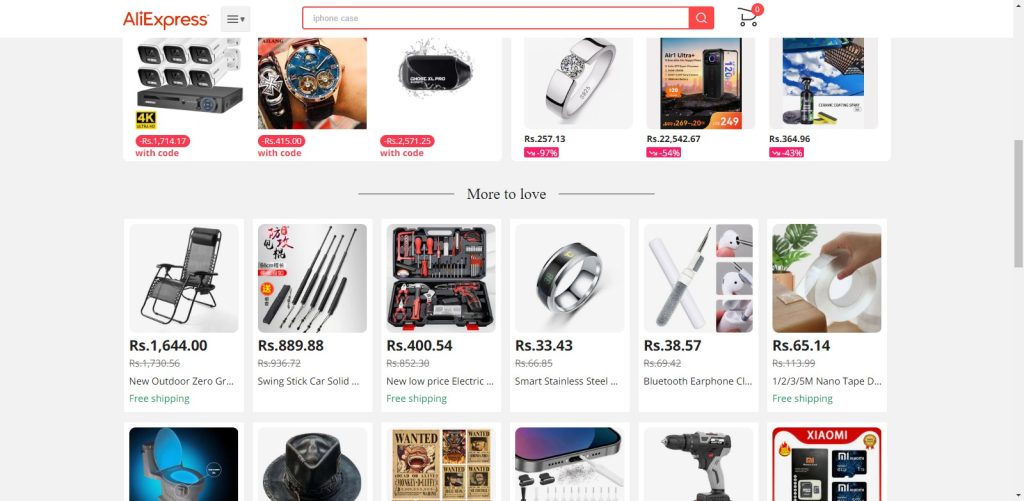Click the red search magnifier button
This screenshot has width=1024, height=501.
pyautogui.click(x=701, y=18)
